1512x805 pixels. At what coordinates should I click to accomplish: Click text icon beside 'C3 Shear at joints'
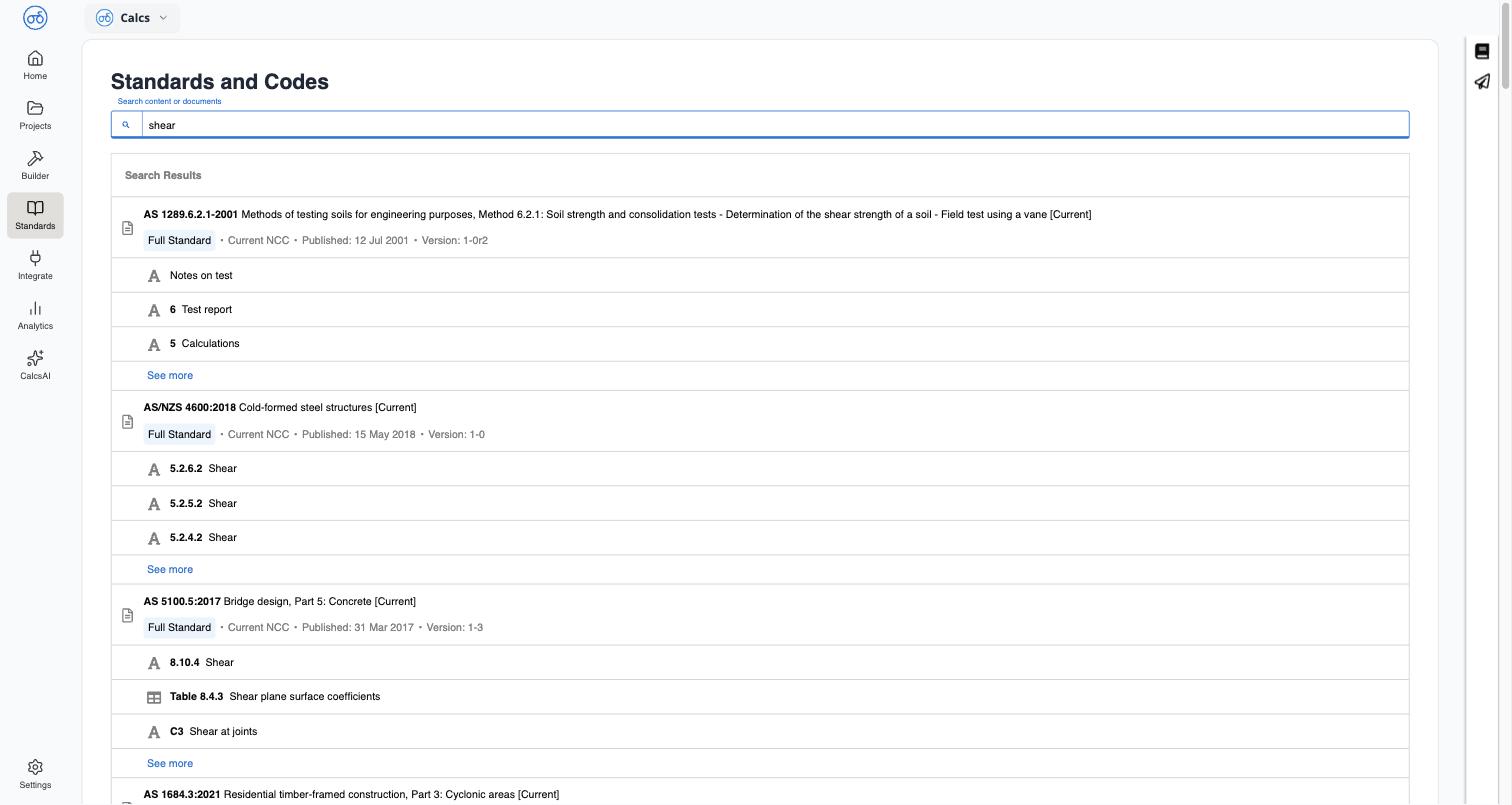coord(154,732)
